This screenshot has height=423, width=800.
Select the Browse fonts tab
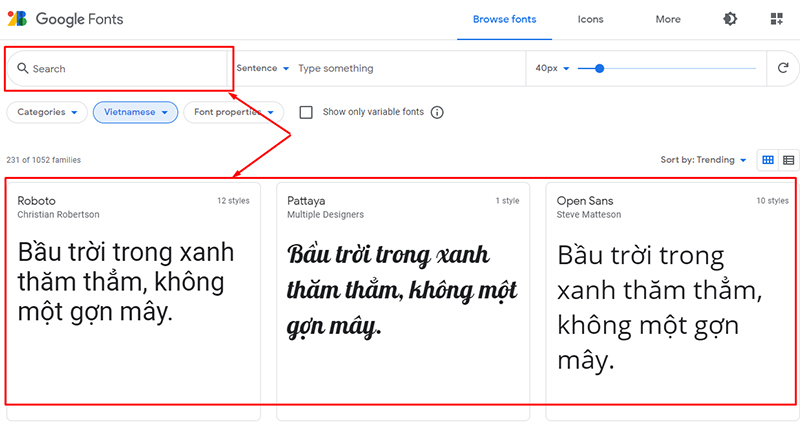504,19
